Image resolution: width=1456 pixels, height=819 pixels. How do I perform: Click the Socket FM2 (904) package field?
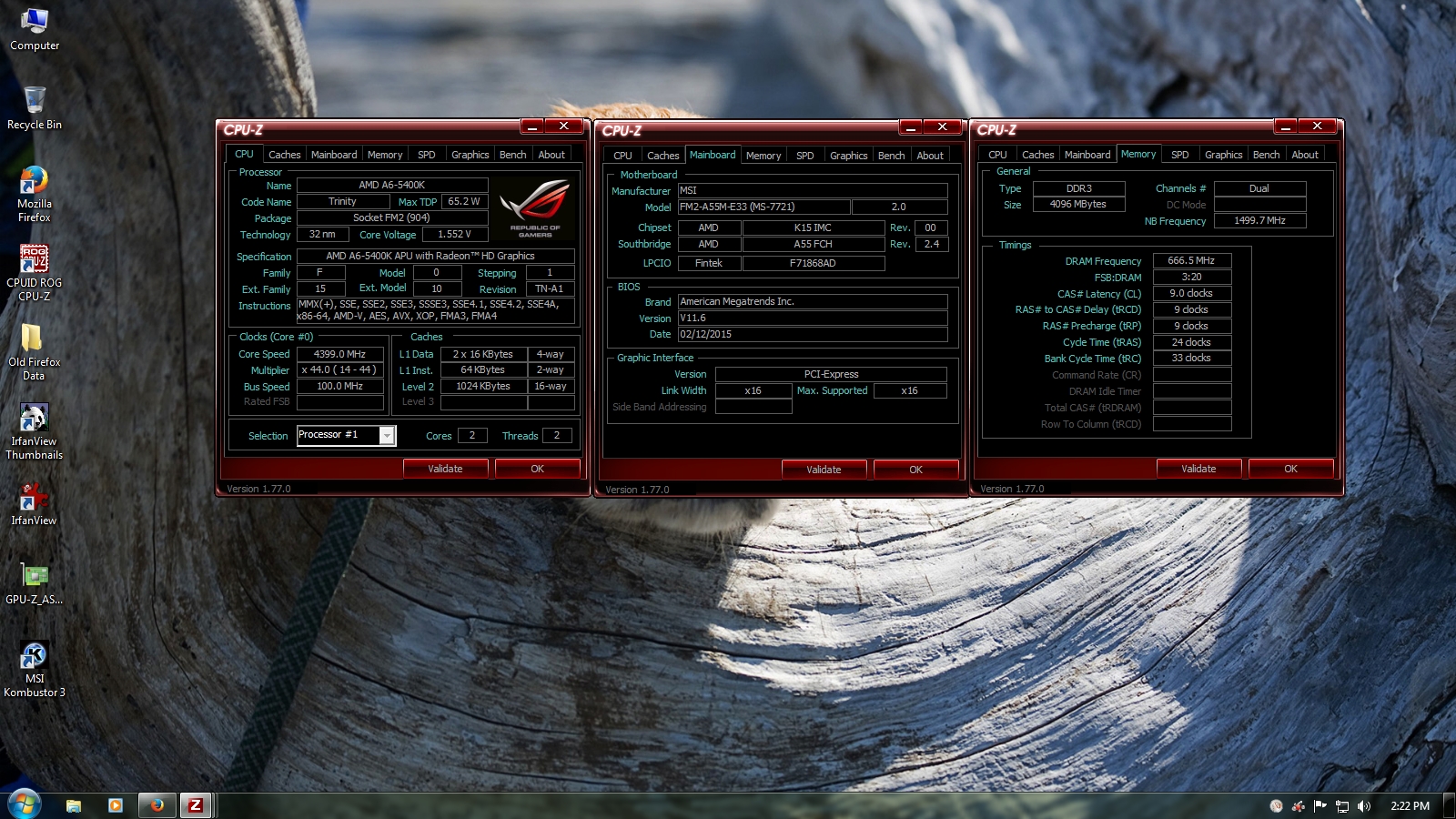(392, 217)
